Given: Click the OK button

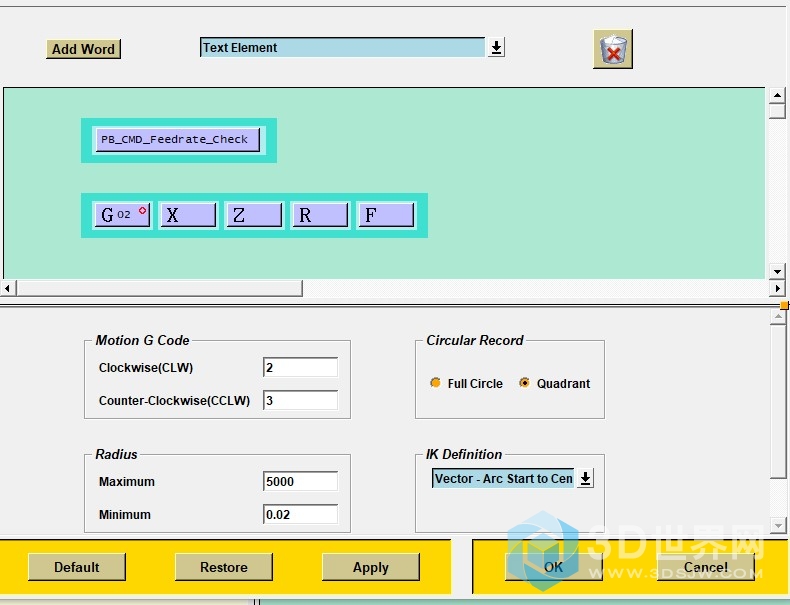Looking at the screenshot, I should pos(554,567).
